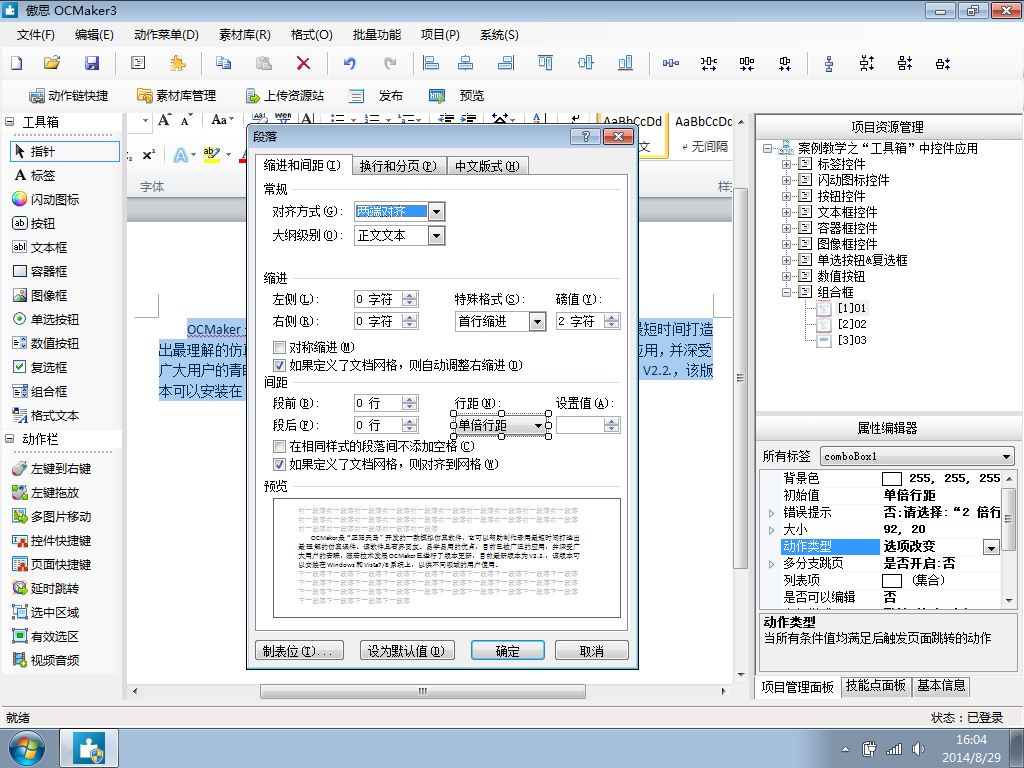Open the 所有标签 comboBox1 dropdown
The height and width of the screenshot is (768, 1024).
(x=1007, y=456)
